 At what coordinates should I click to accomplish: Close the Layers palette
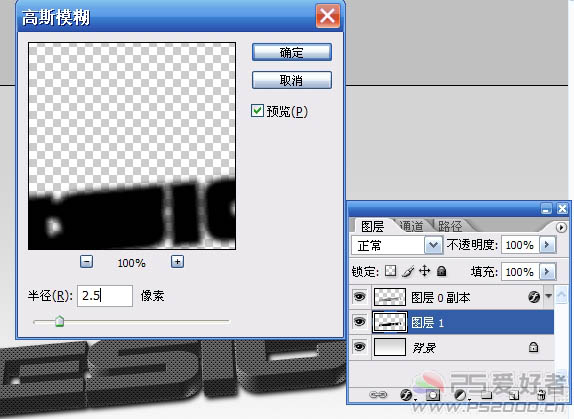point(562,209)
